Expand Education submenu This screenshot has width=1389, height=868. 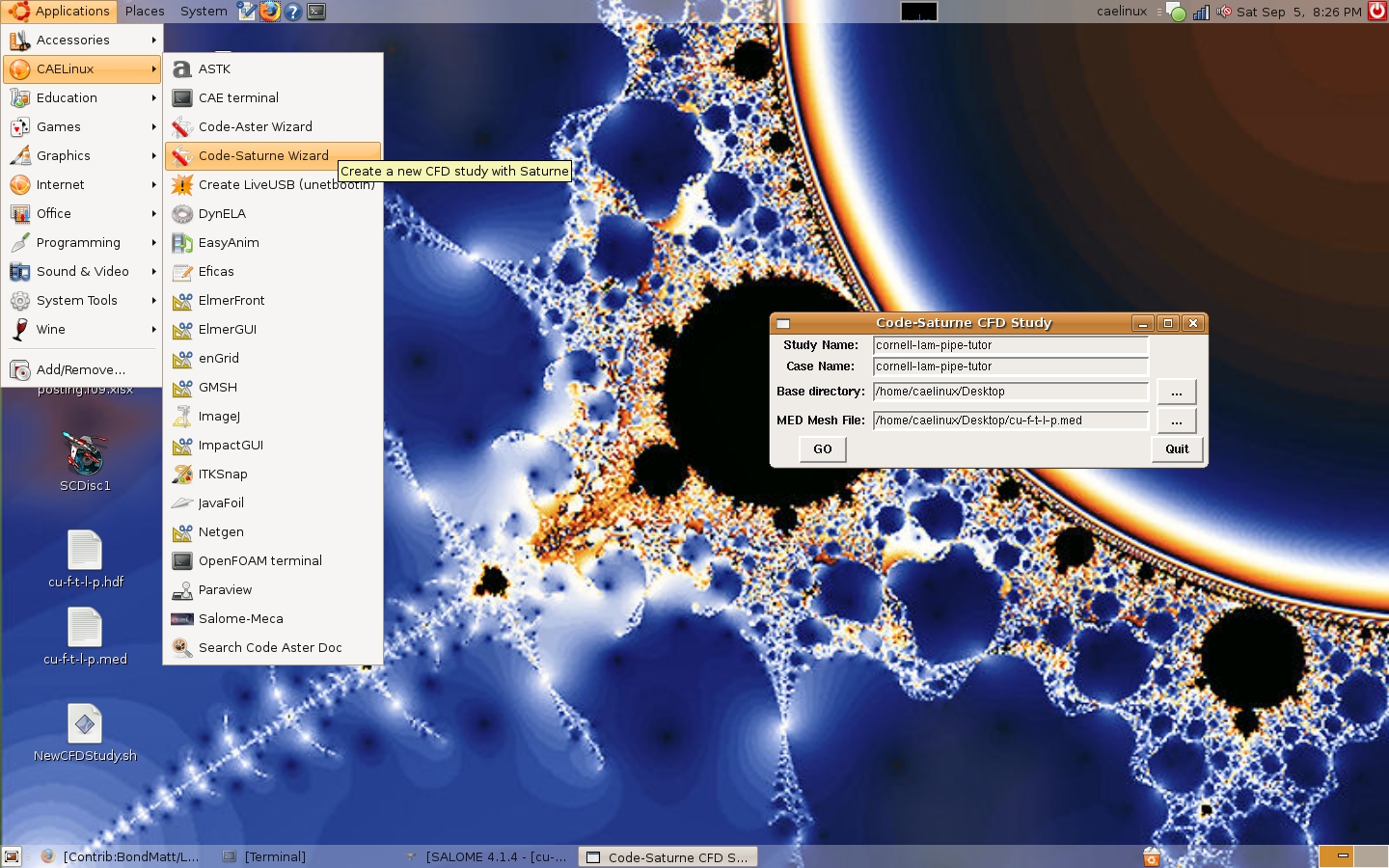[x=82, y=97]
